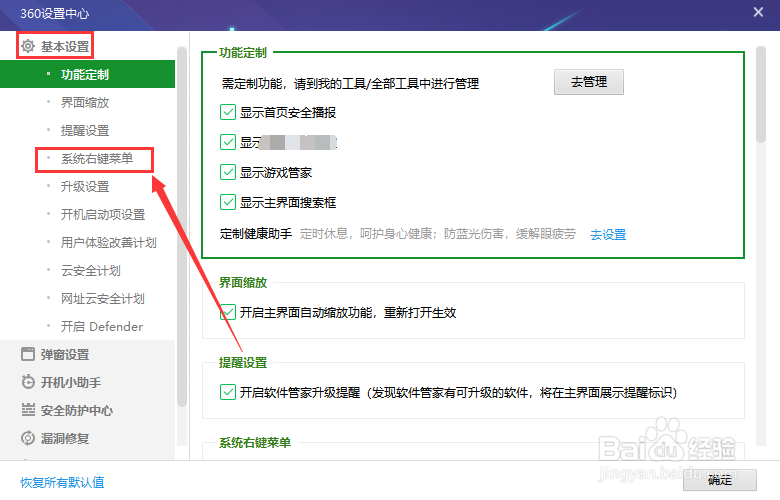
Task: Click the 系统右键菜单 section heading
Action: (255, 442)
